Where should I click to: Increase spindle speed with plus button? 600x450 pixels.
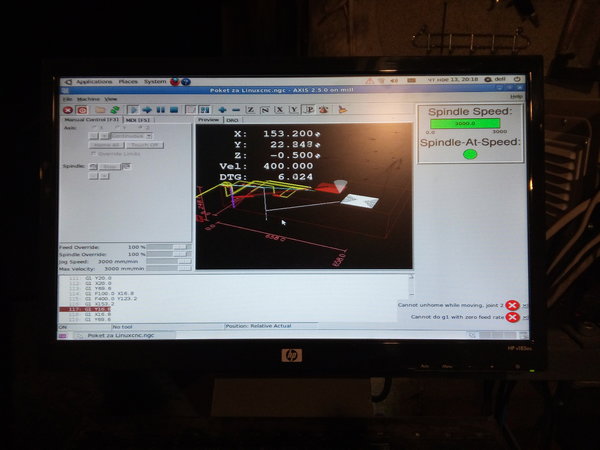(x=104, y=176)
